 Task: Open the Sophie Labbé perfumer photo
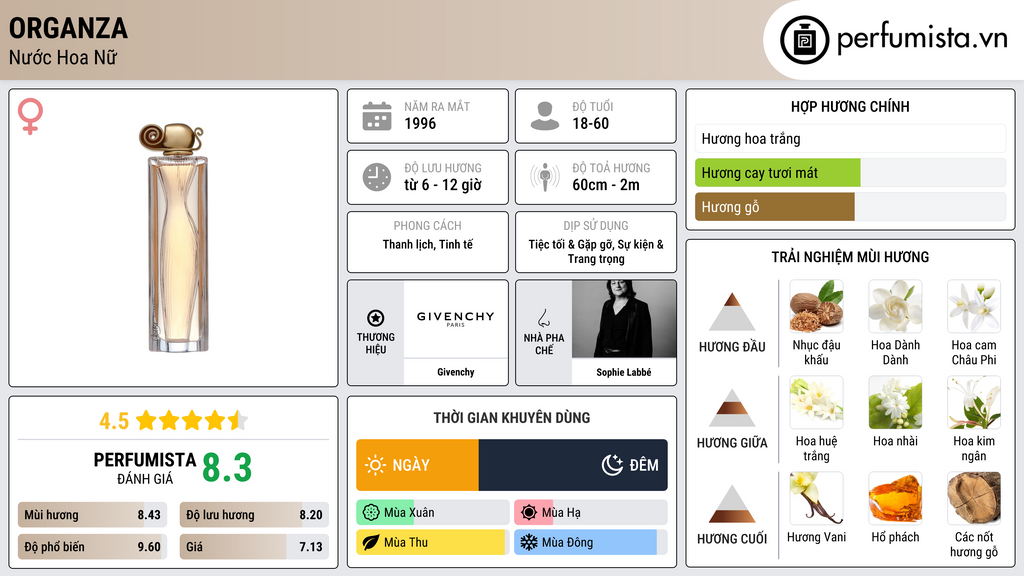(624, 319)
